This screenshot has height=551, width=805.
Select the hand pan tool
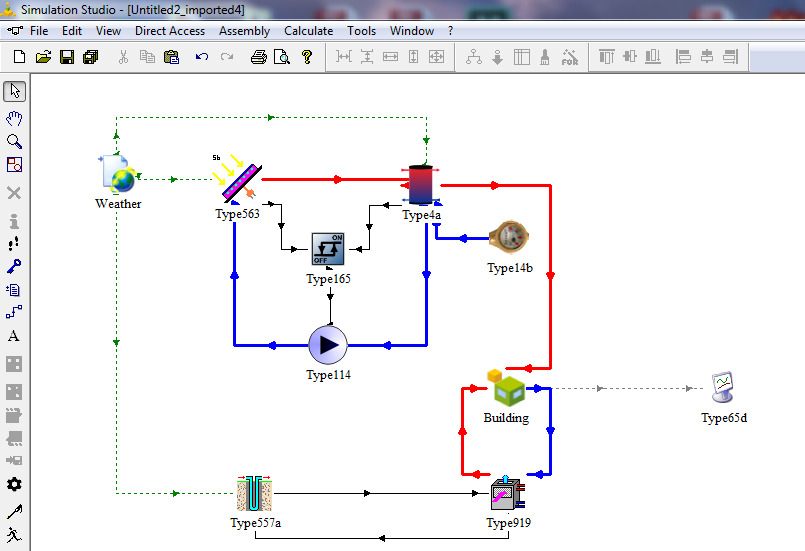[x=14, y=119]
